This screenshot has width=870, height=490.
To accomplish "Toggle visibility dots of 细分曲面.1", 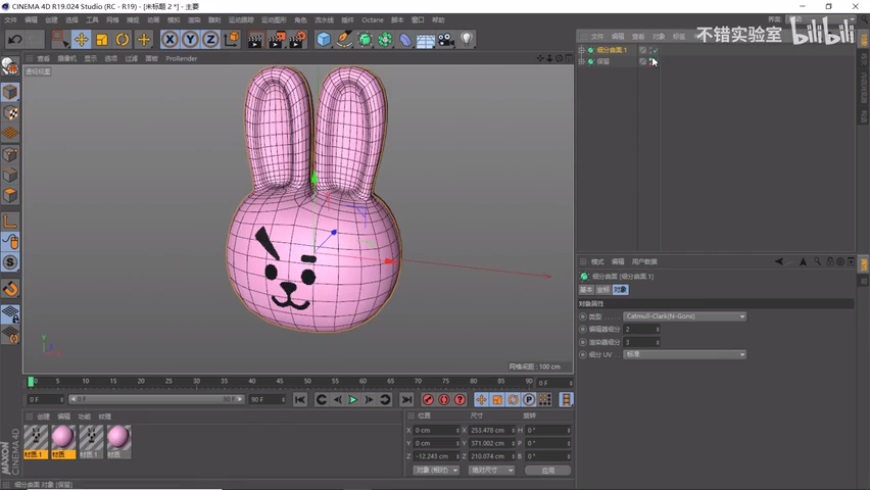I will click(x=650, y=50).
